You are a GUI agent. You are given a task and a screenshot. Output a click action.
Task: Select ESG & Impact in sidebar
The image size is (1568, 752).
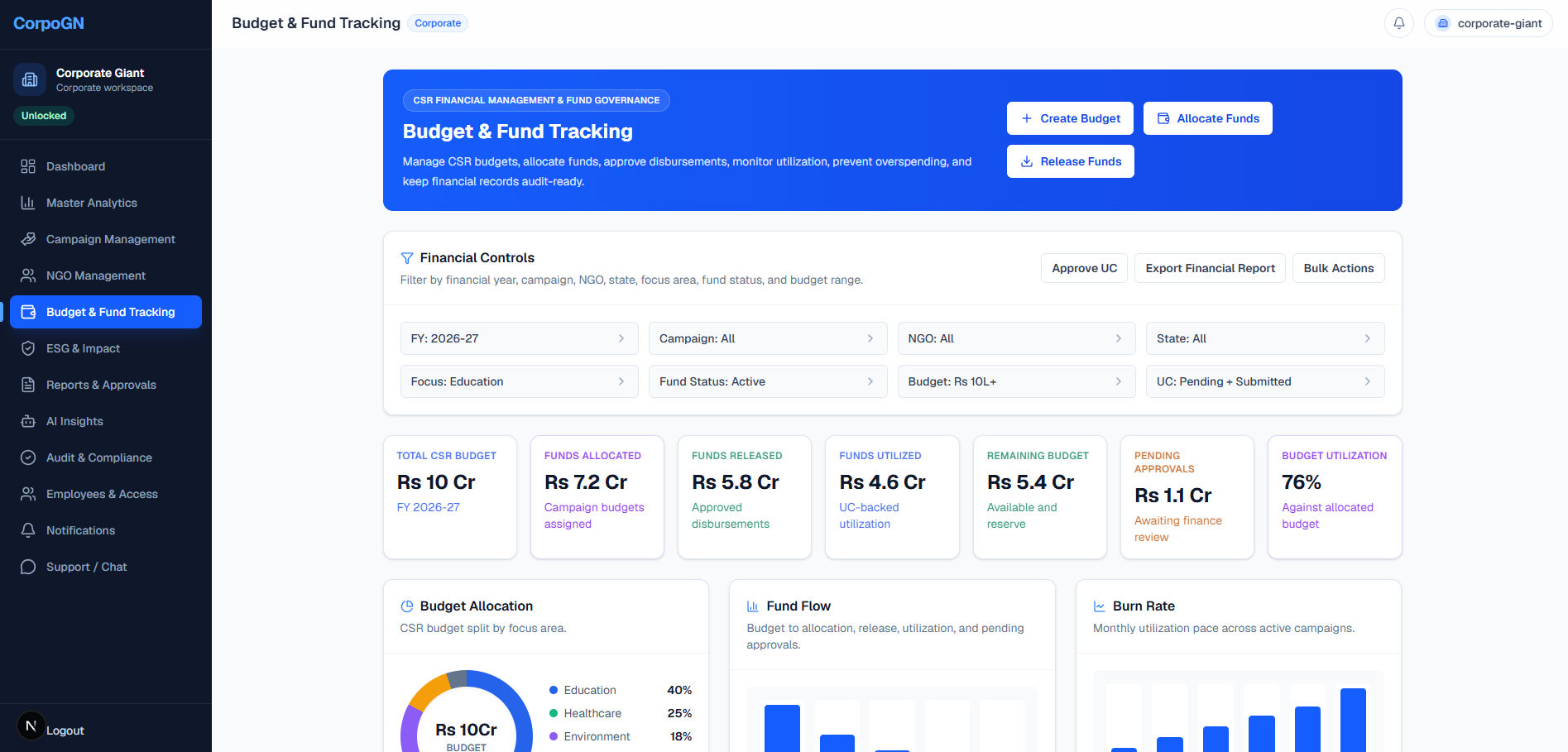coord(106,348)
